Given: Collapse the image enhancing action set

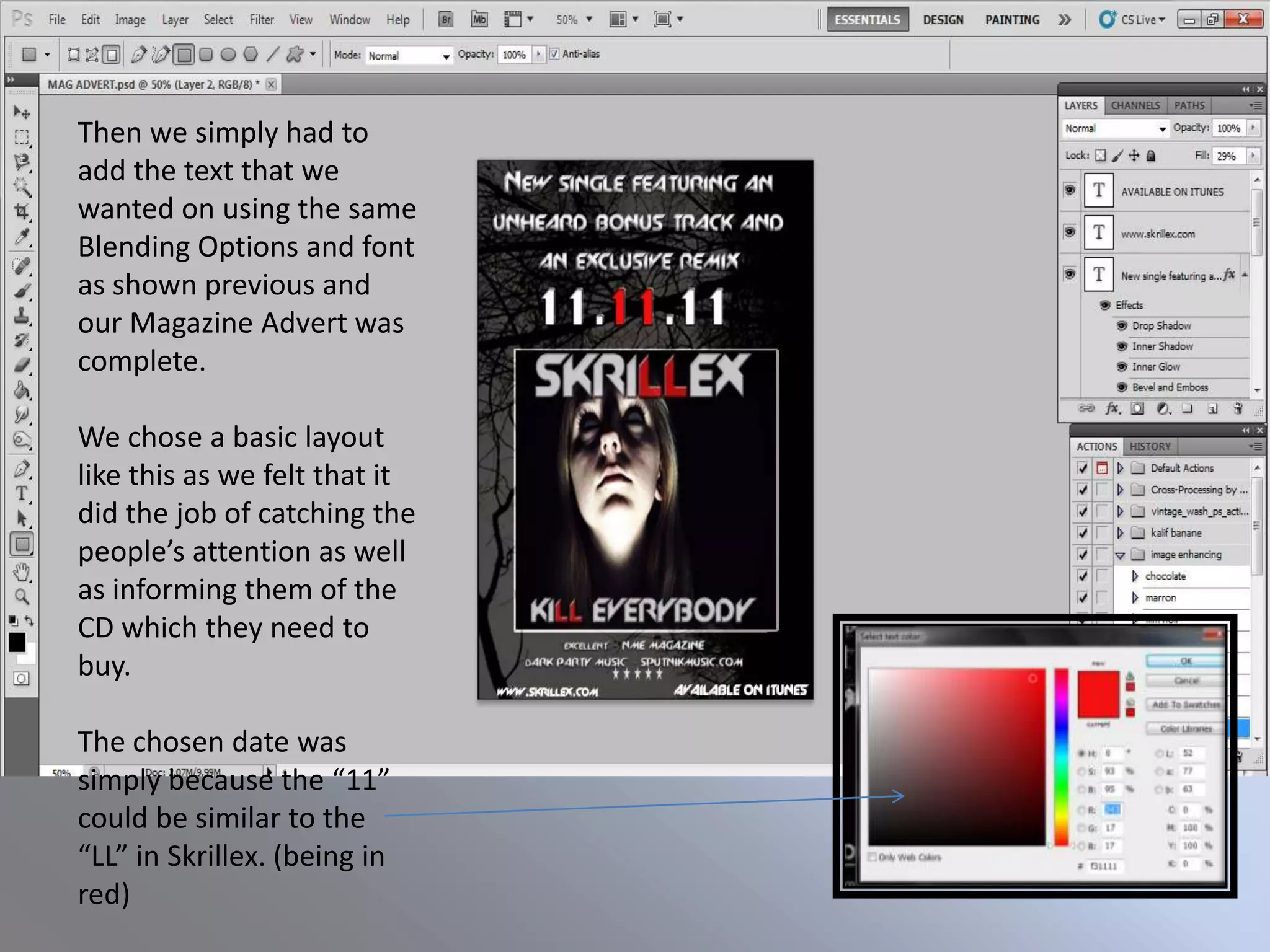Looking at the screenshot, I should tap(1120, 555).
